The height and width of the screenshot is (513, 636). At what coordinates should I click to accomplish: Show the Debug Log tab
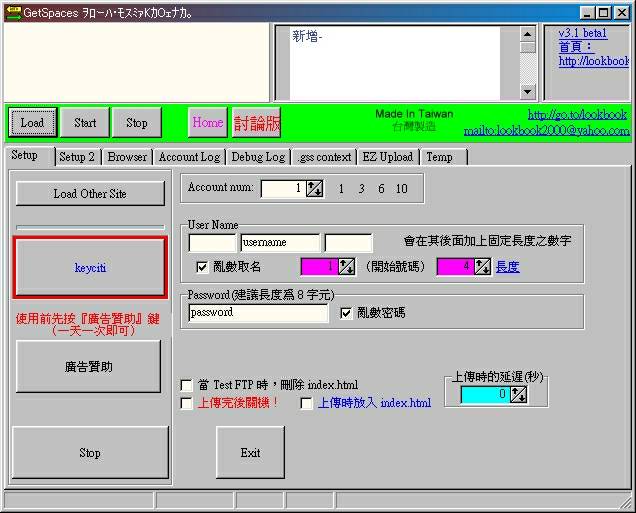pyautogui.click(x=258, y=157)
